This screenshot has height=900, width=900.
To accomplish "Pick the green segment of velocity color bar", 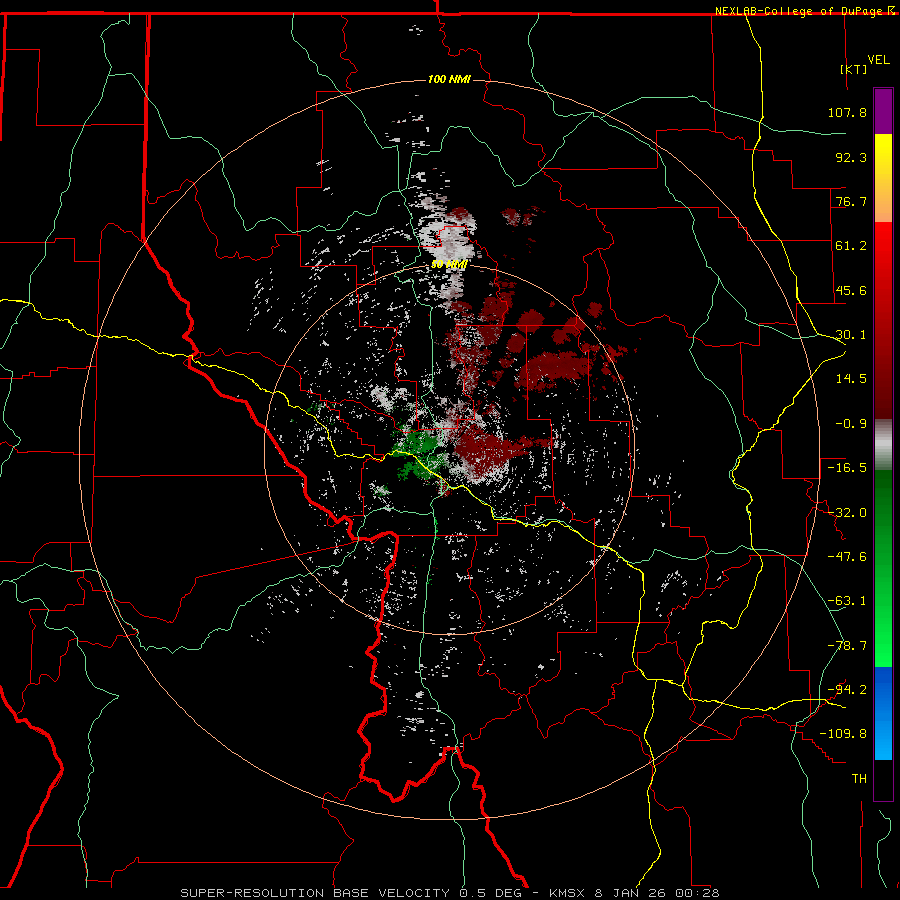I will (883, 568).
